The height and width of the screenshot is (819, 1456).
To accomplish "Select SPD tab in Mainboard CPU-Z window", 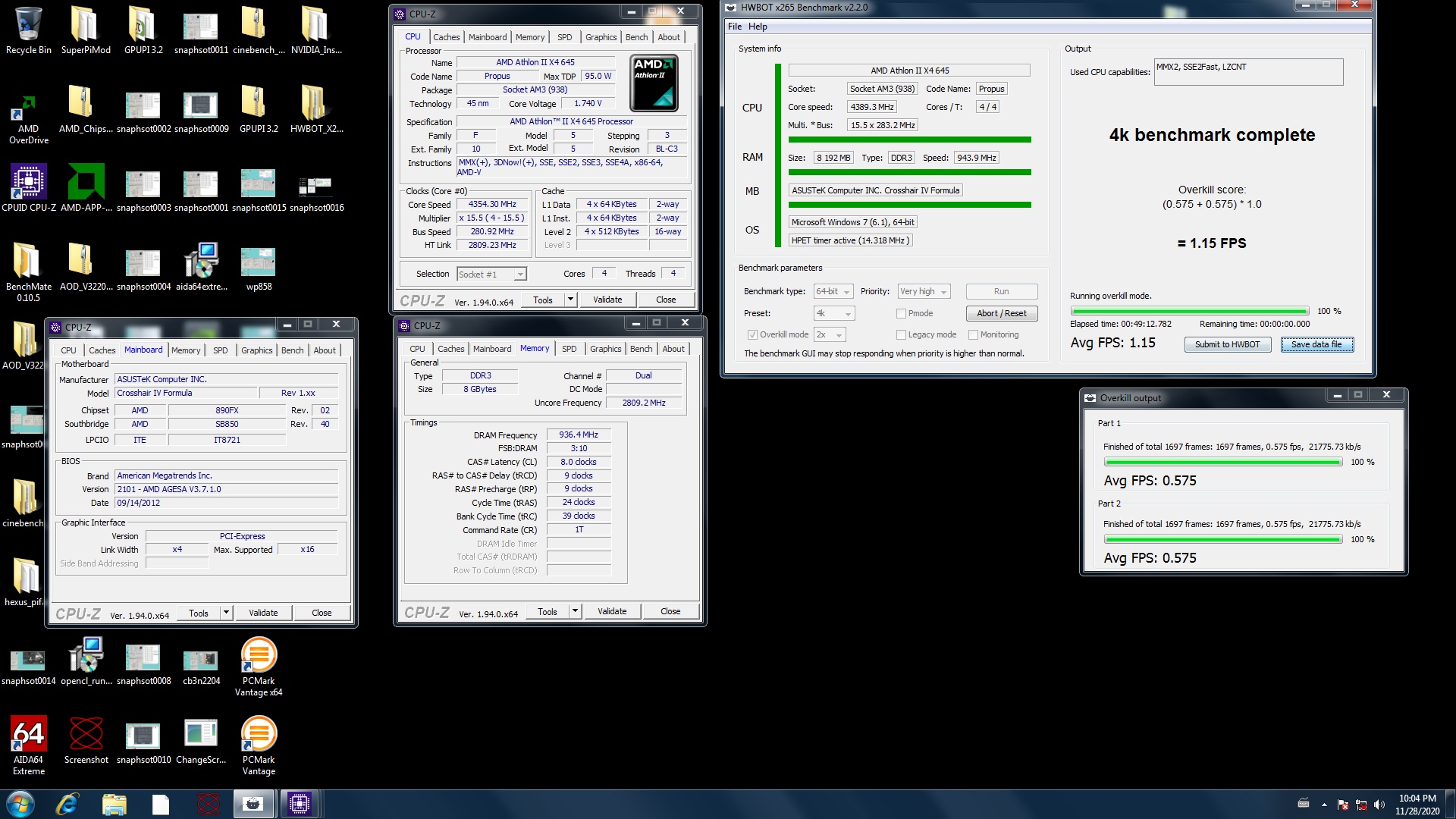I will tap(220, 350).
